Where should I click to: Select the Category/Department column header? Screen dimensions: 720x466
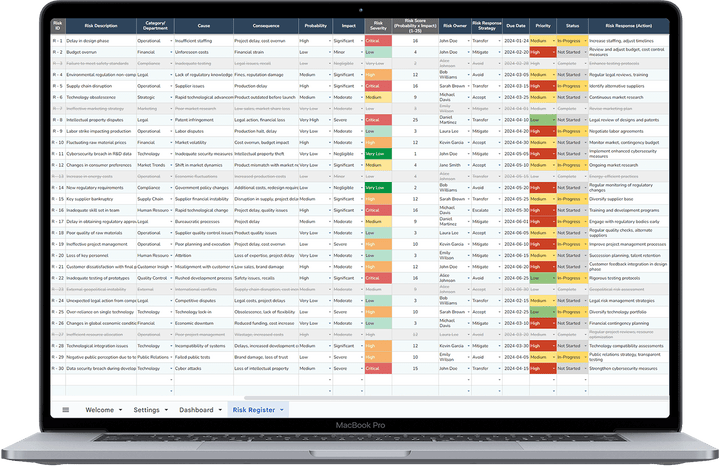click(155, 26)
